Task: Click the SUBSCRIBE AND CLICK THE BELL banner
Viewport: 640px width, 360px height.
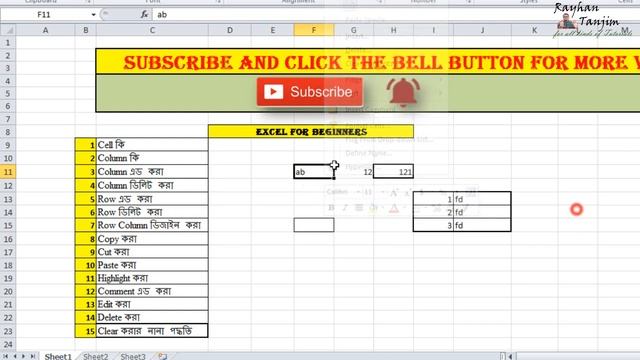Action: click(x=368, y=62)
